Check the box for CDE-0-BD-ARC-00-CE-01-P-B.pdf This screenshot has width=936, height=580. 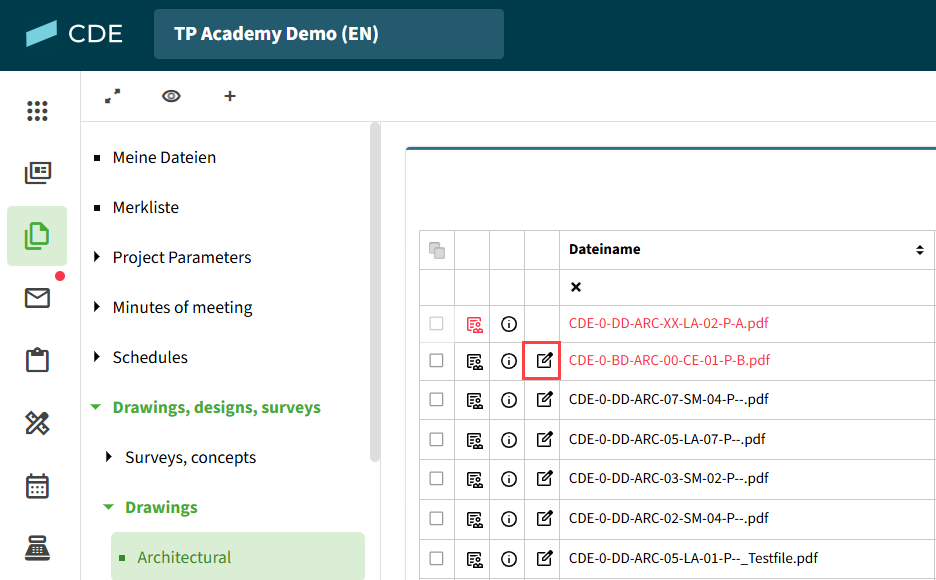[436, 361]
